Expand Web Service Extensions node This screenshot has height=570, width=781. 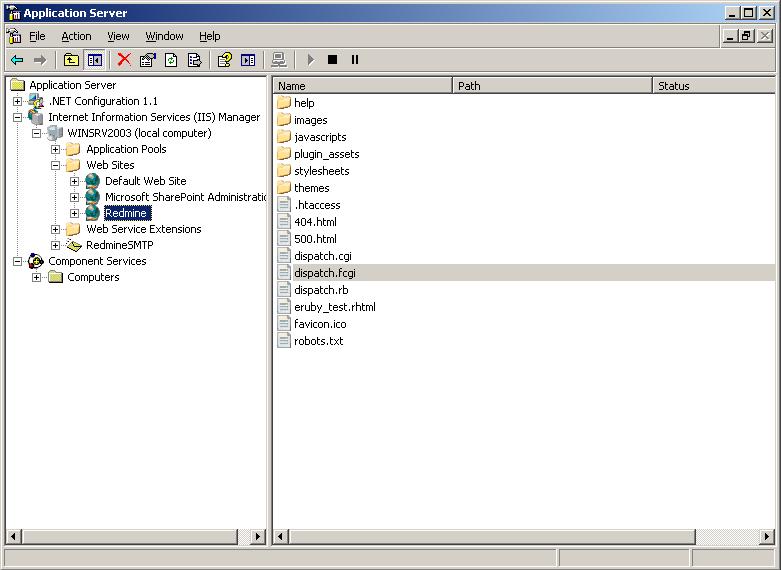[x=55, y=230]
